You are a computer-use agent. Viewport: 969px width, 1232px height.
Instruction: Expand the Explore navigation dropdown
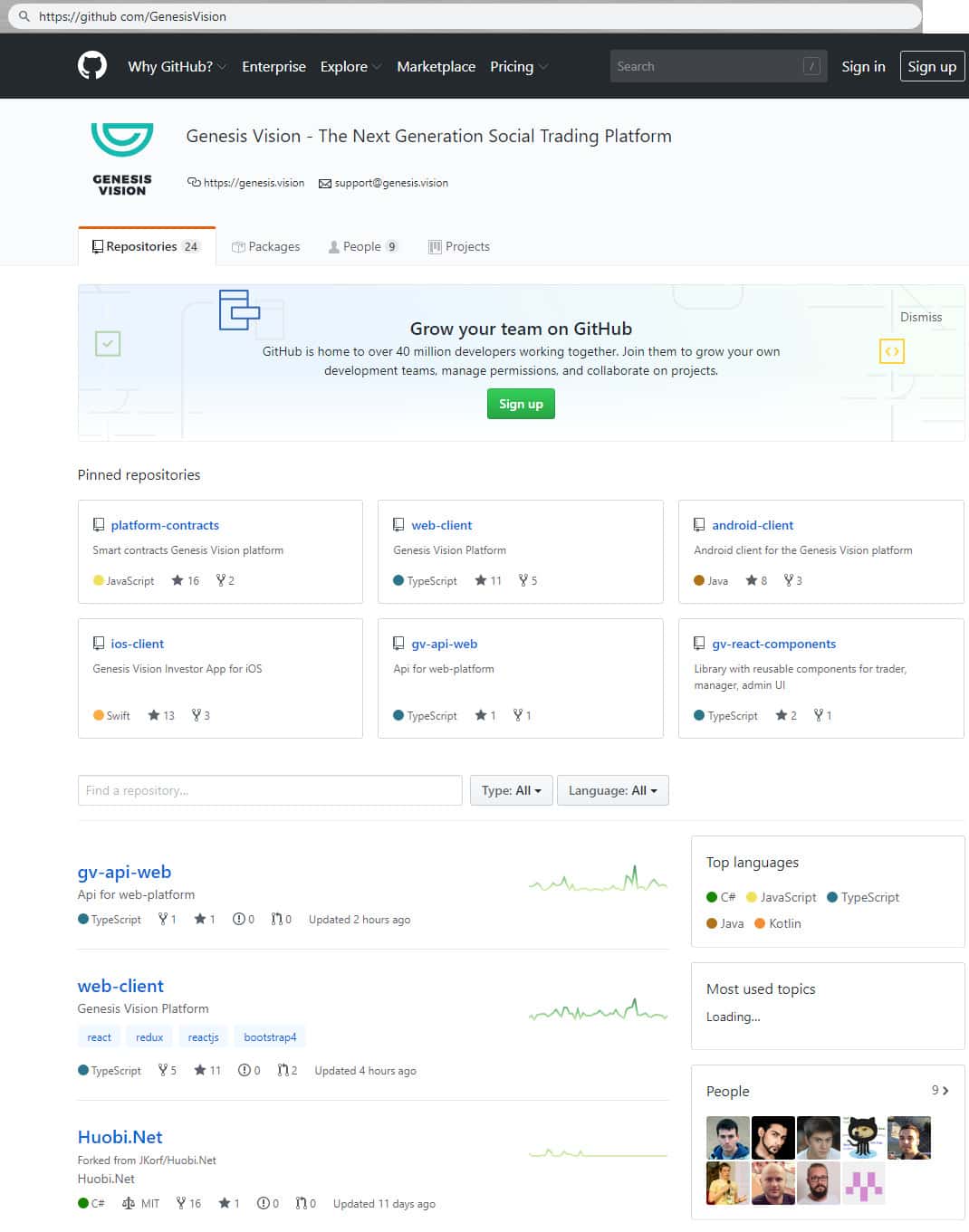click(x=350, y=66)
